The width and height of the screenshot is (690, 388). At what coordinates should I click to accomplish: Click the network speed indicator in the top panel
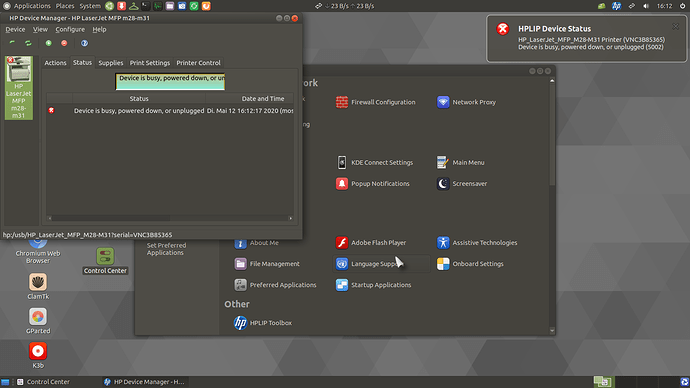[345, 6]
